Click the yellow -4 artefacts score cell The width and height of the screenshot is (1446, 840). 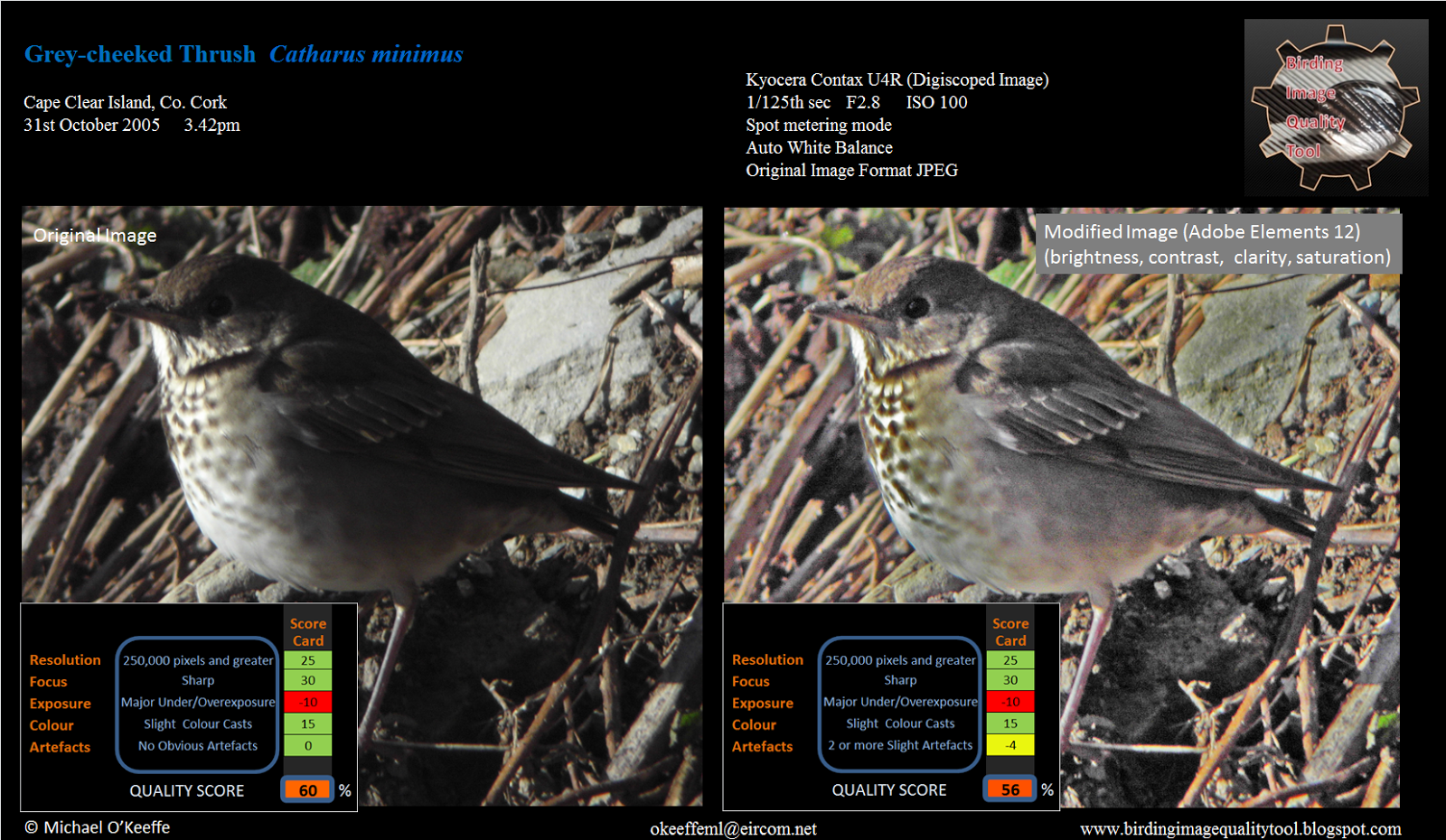click(x=1010, y=745)
